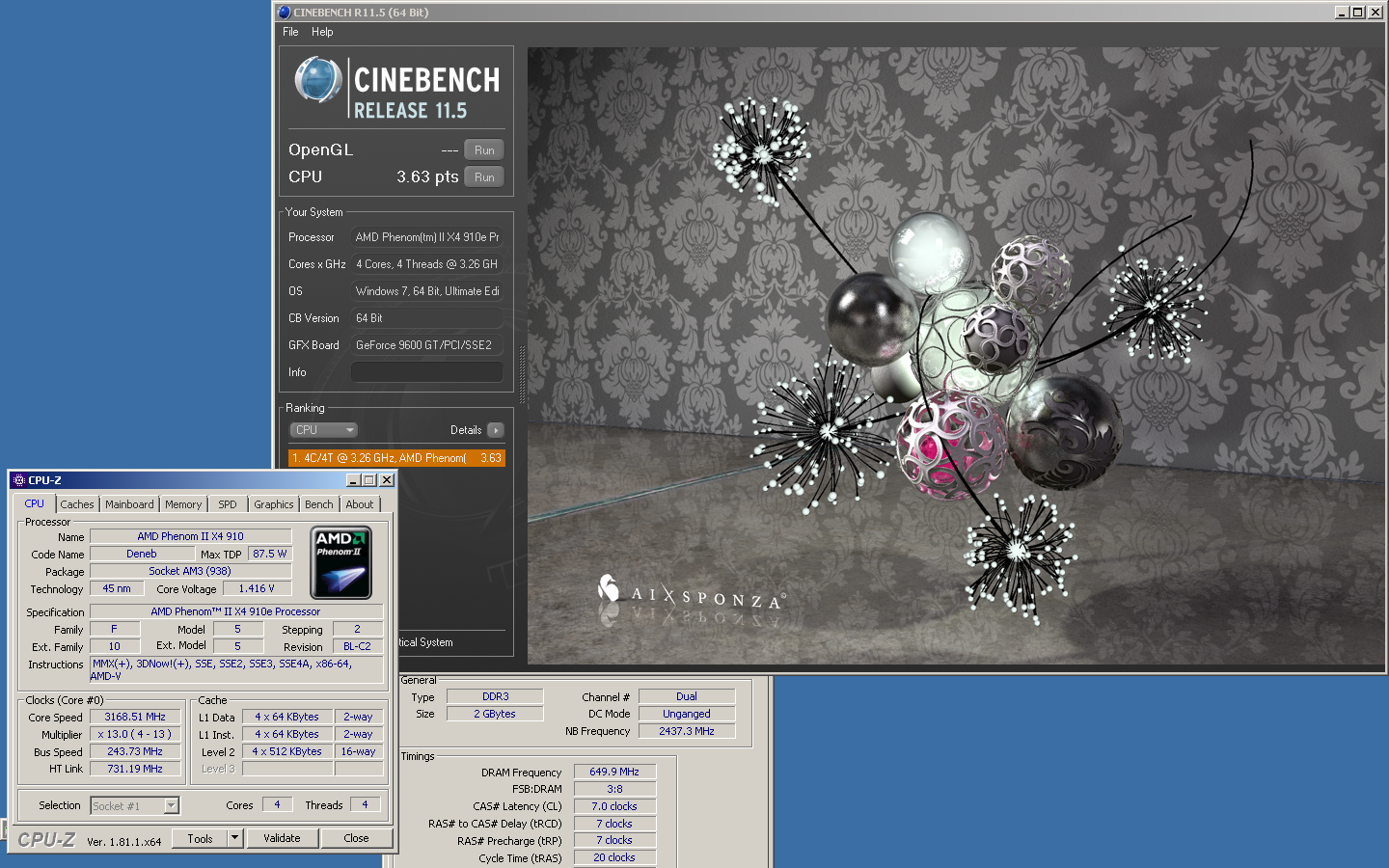Click the Tools button in CPU-Z

tap(200, 838)
